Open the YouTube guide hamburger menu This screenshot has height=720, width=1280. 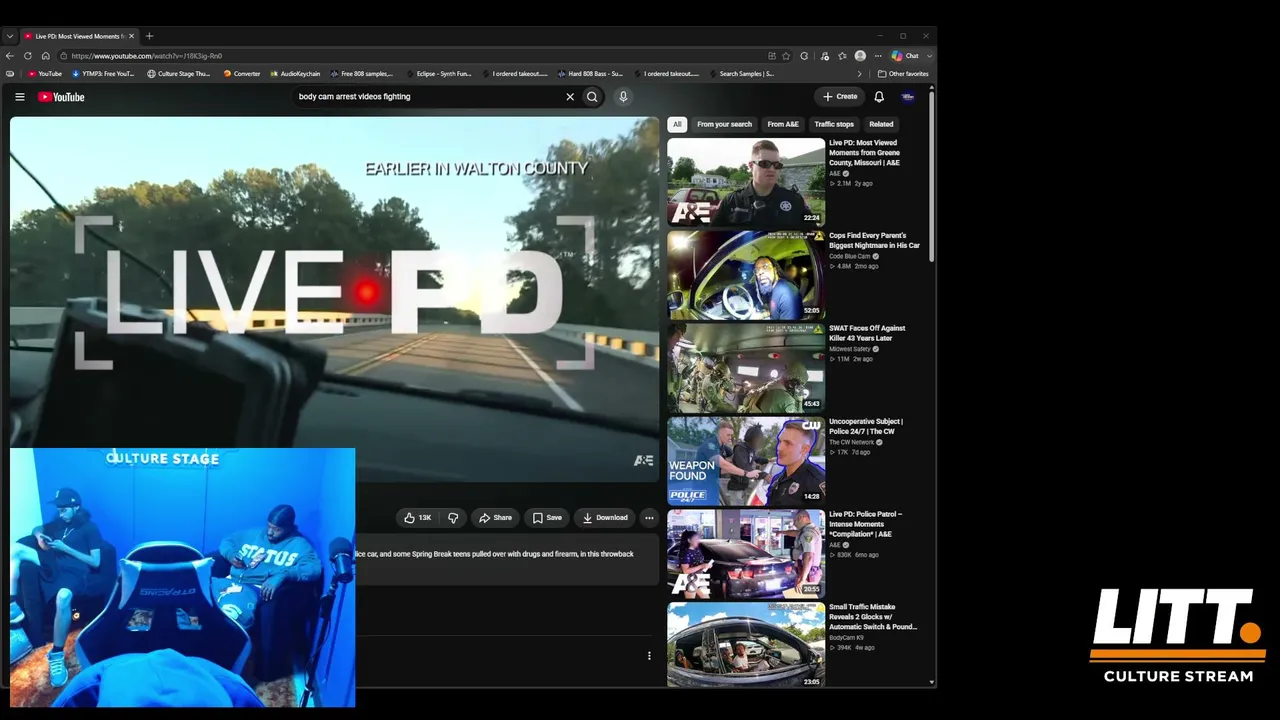click(19, 97)
